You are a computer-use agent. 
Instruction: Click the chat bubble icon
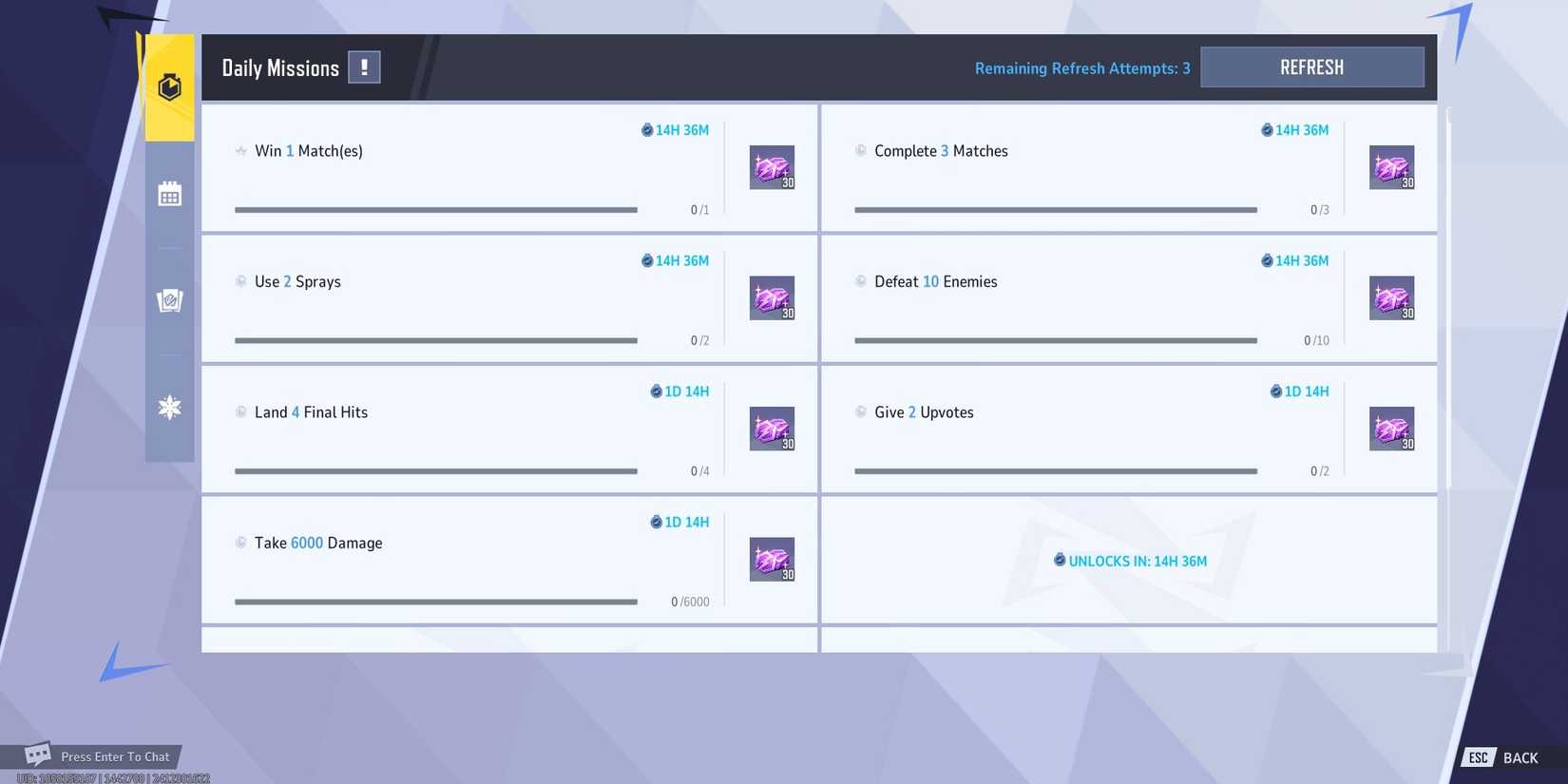(37, 755)
